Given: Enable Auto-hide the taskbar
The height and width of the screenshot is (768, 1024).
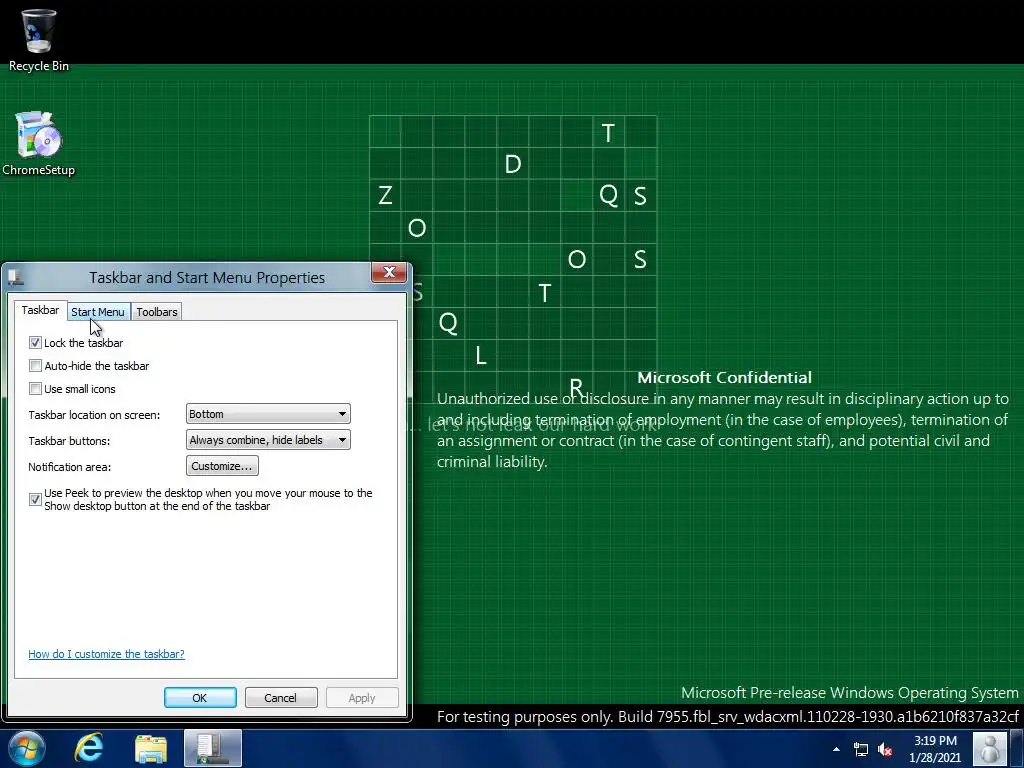Looking at the screenshot, I should coord(35,366).
